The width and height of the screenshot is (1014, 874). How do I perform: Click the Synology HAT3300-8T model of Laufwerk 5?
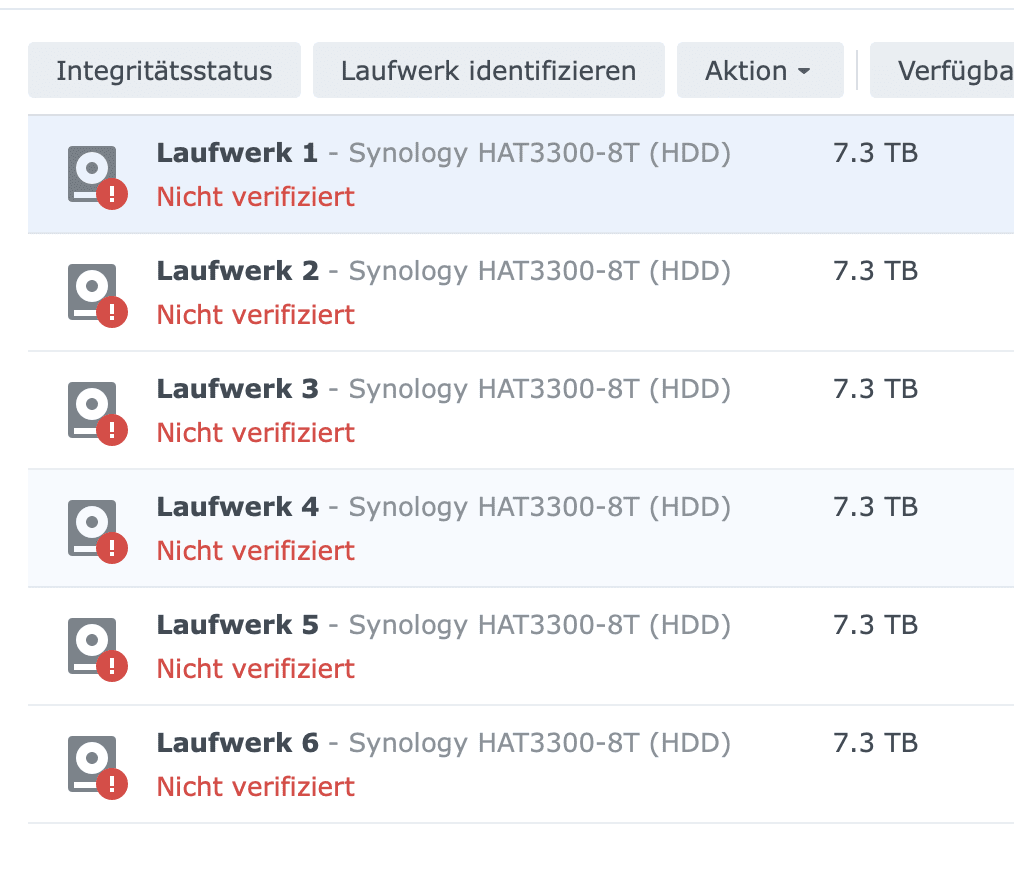[x=538, y=625]
